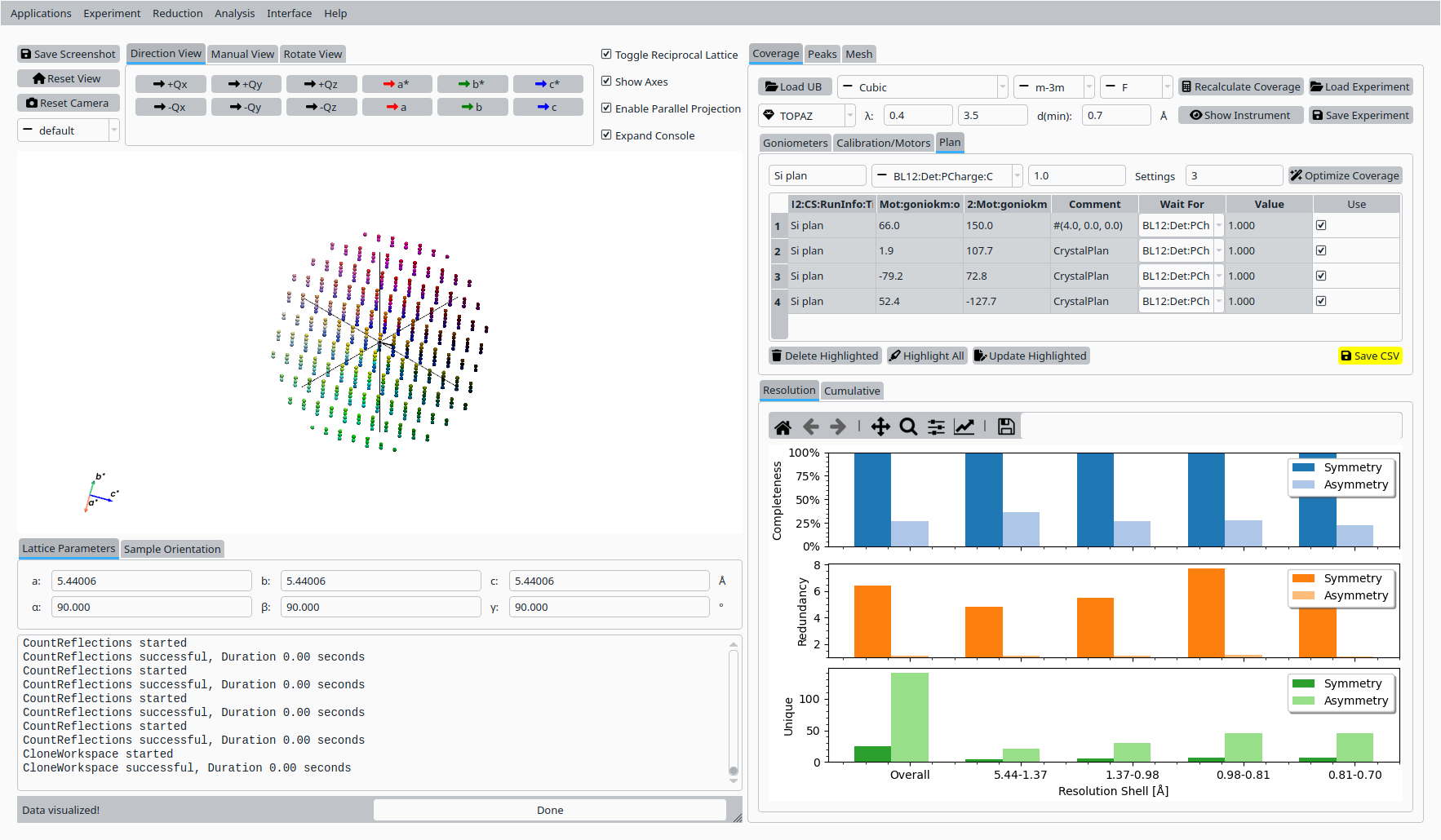Screen dimensions: 1441x840
Task: Disable Toggle Reciprocal Lattice checkbox
Action: tap(606, 55)
